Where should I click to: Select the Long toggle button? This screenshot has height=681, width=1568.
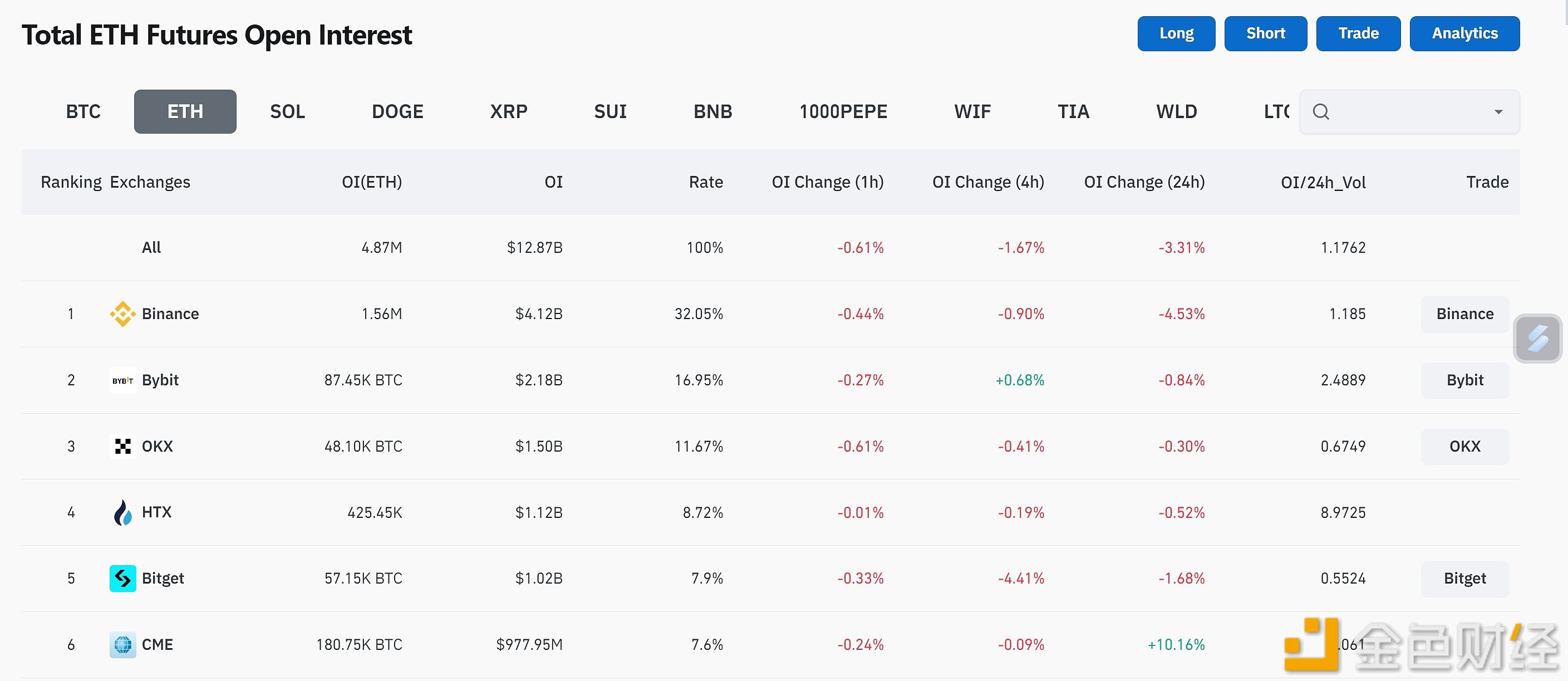[x=1175, y=32]
